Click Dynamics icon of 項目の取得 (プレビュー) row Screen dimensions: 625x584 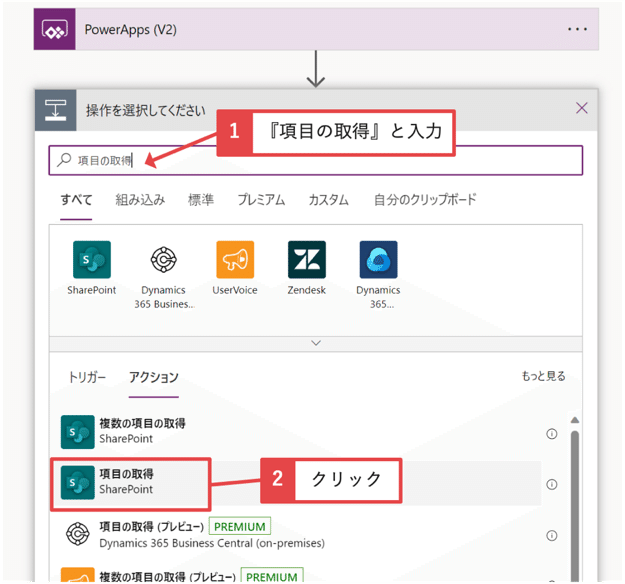click(78, 533)
